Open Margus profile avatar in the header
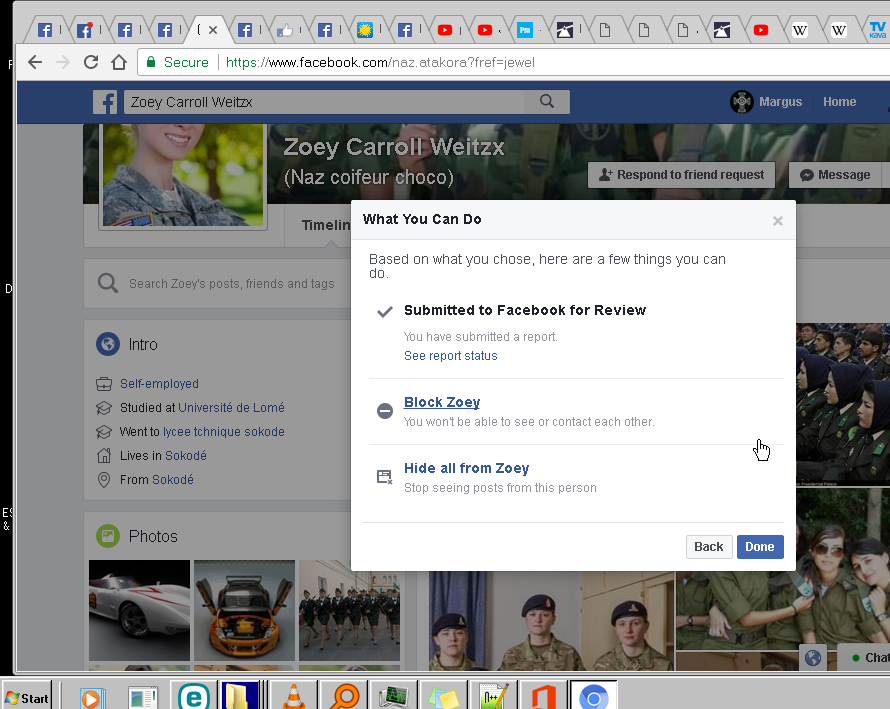890x709 pixels. point(741,102)
